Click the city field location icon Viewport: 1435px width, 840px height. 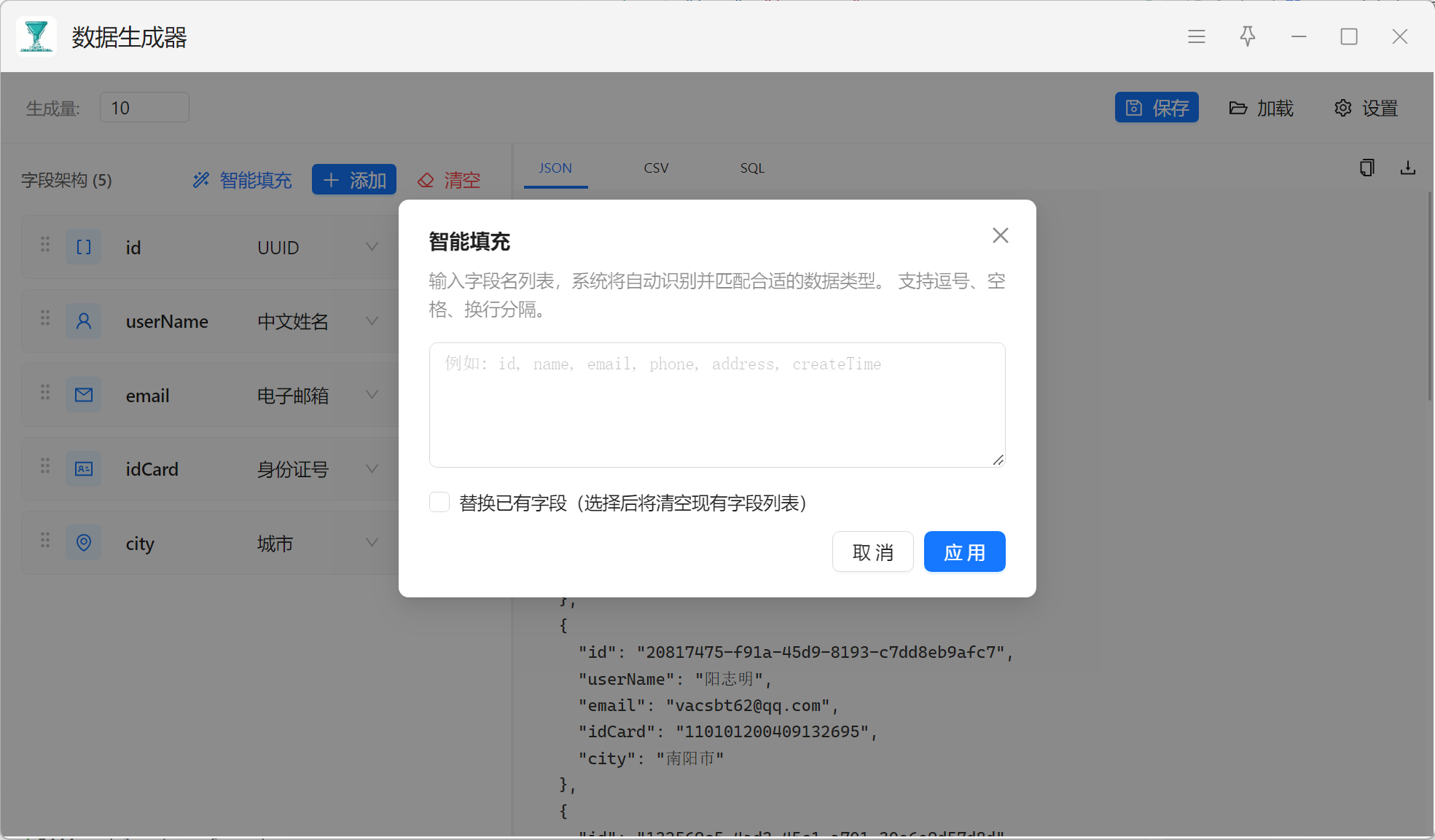click(84, 543)
